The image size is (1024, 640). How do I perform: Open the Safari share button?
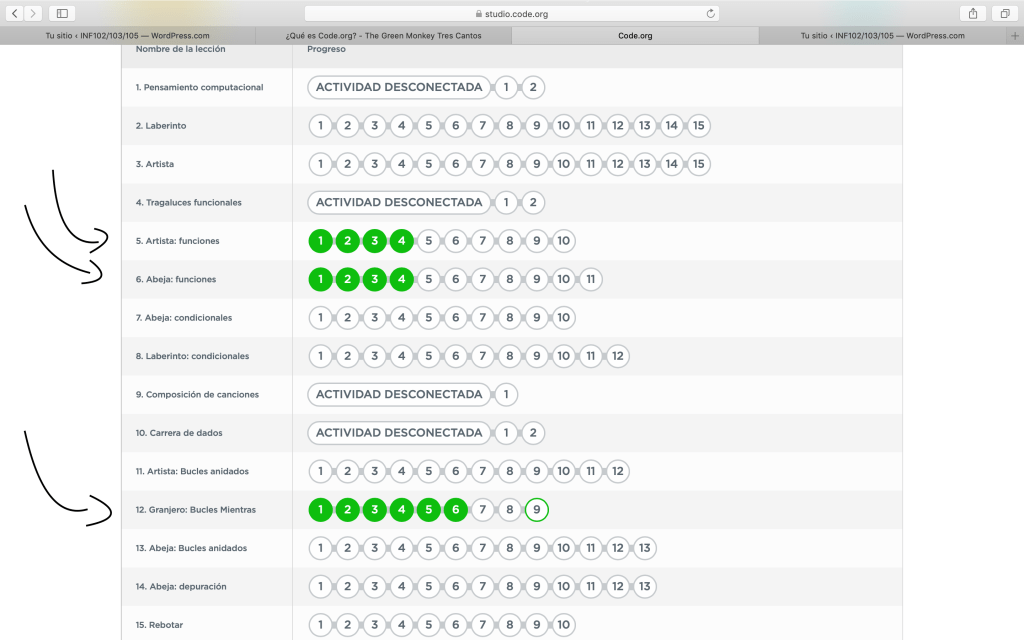pos(972,13)
